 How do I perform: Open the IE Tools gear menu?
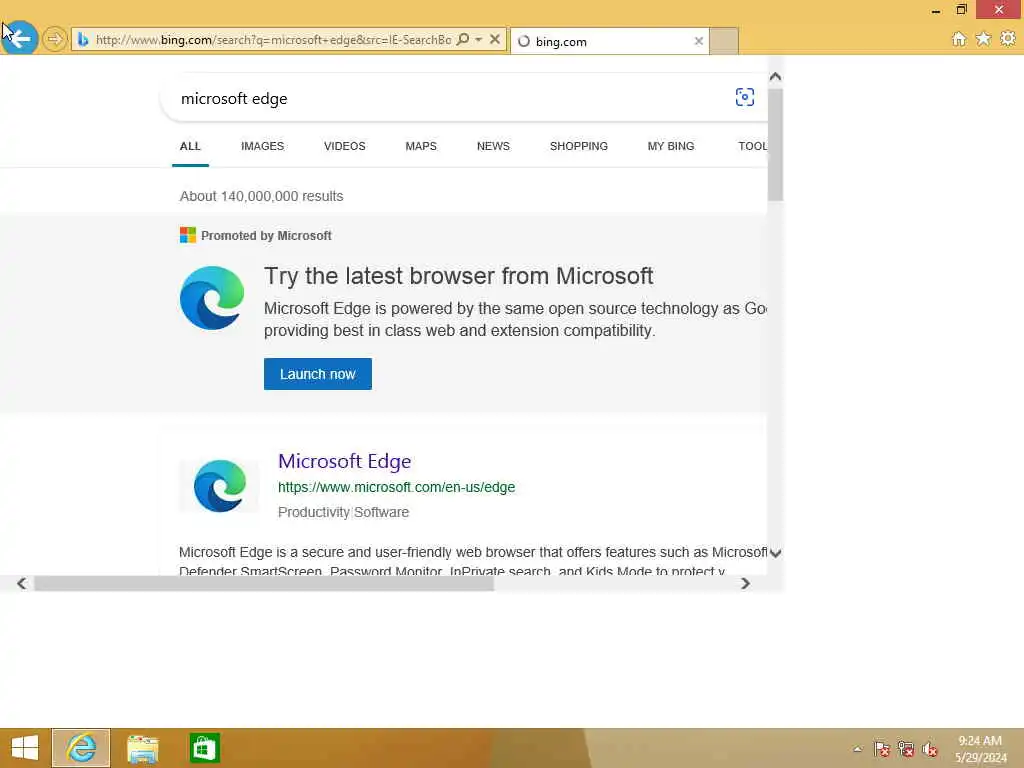coord(1008,39)
